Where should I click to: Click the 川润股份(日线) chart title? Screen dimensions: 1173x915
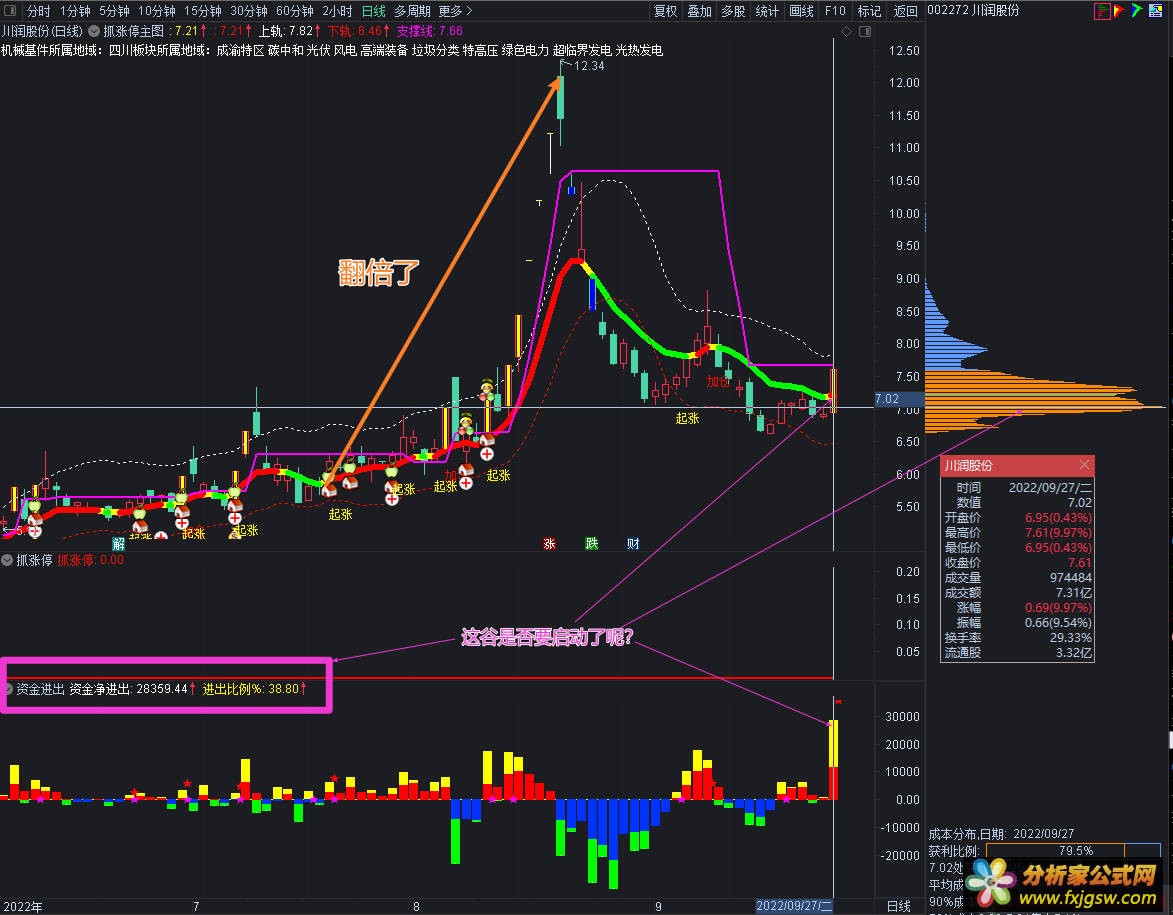pos(43,31)
